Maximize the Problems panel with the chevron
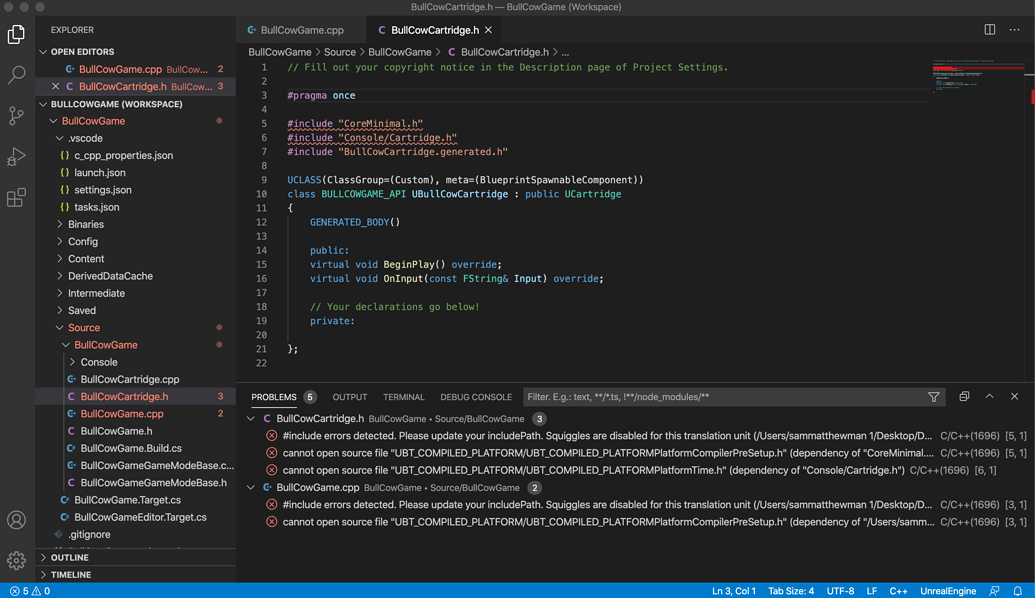1035x598 pixels. [989, 396]
